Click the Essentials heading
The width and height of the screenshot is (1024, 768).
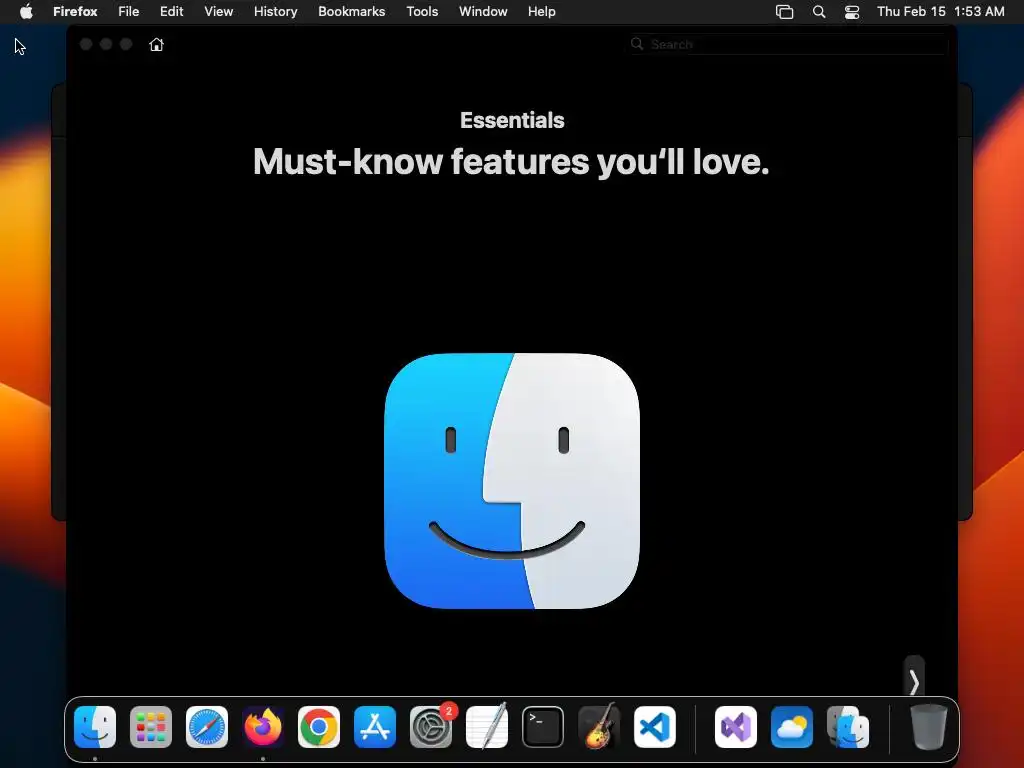pos(512,120)
